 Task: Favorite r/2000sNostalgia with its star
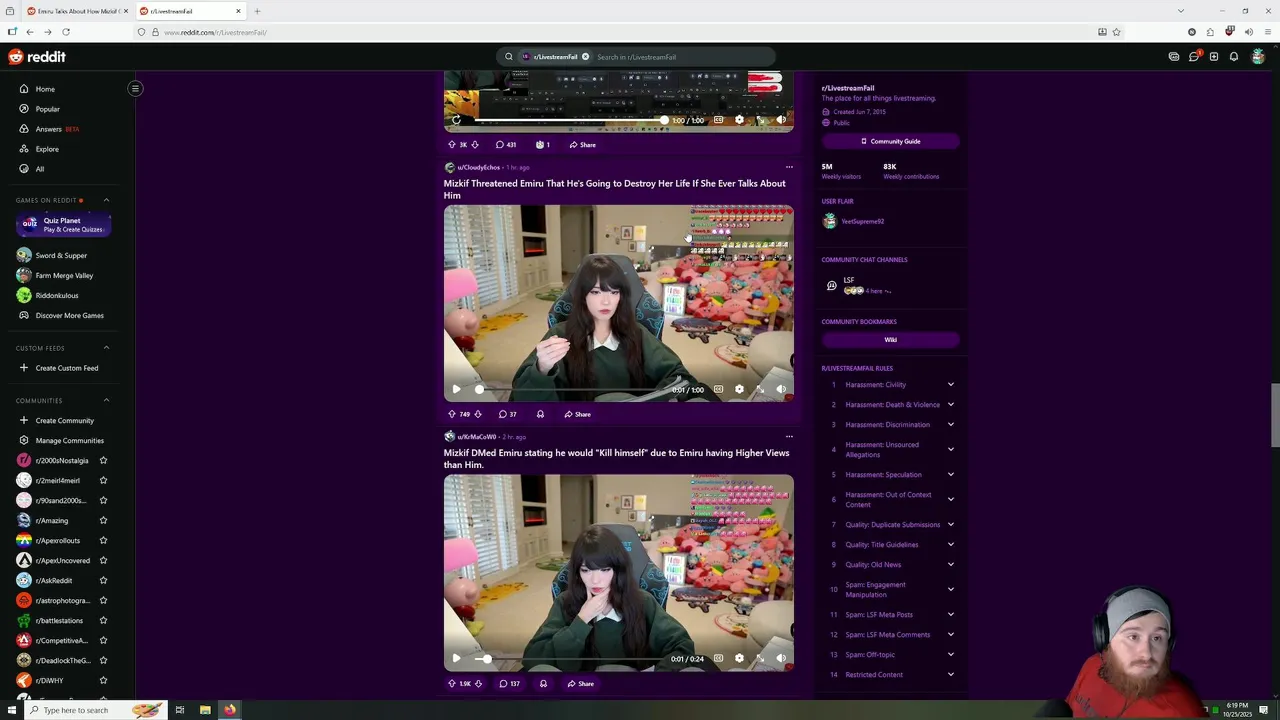point(103,460)
